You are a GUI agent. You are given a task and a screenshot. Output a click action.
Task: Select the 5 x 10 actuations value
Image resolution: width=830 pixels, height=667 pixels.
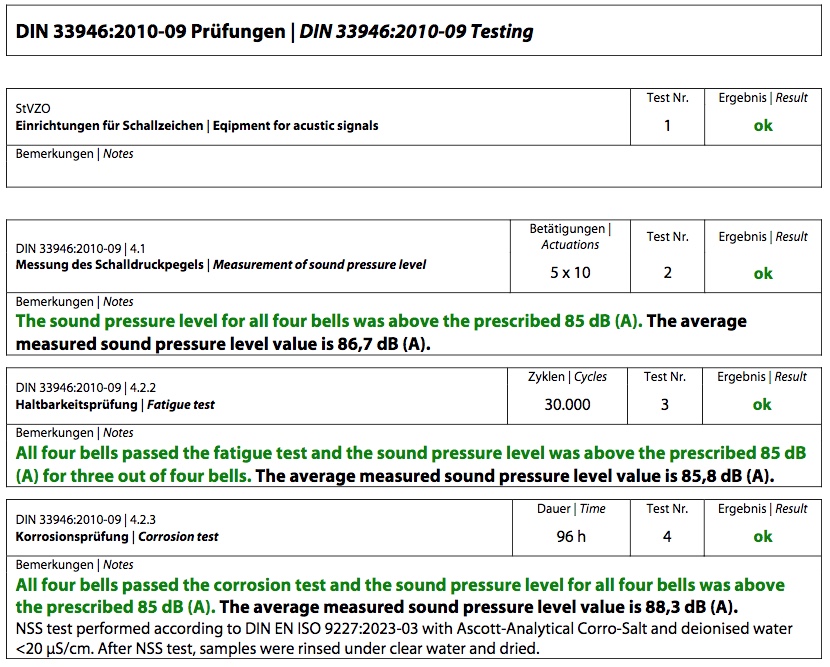(570, 273)
